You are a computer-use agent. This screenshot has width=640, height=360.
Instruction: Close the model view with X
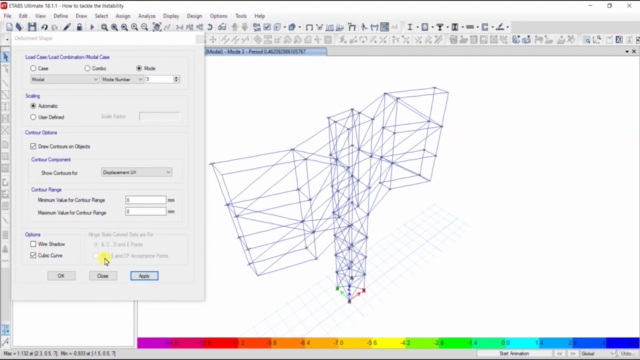(x=634, y=51)
